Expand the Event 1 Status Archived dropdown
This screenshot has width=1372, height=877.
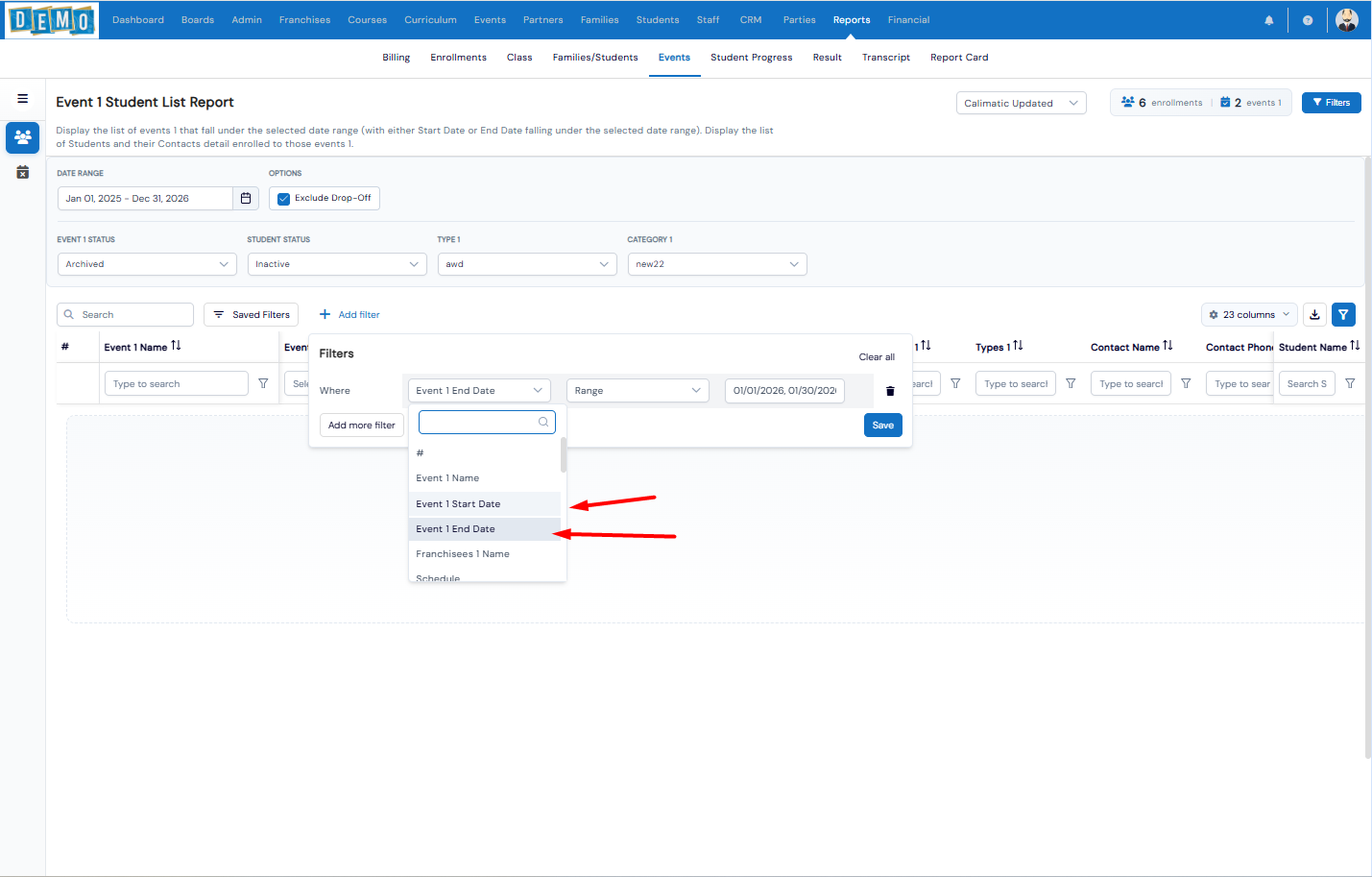147,264
